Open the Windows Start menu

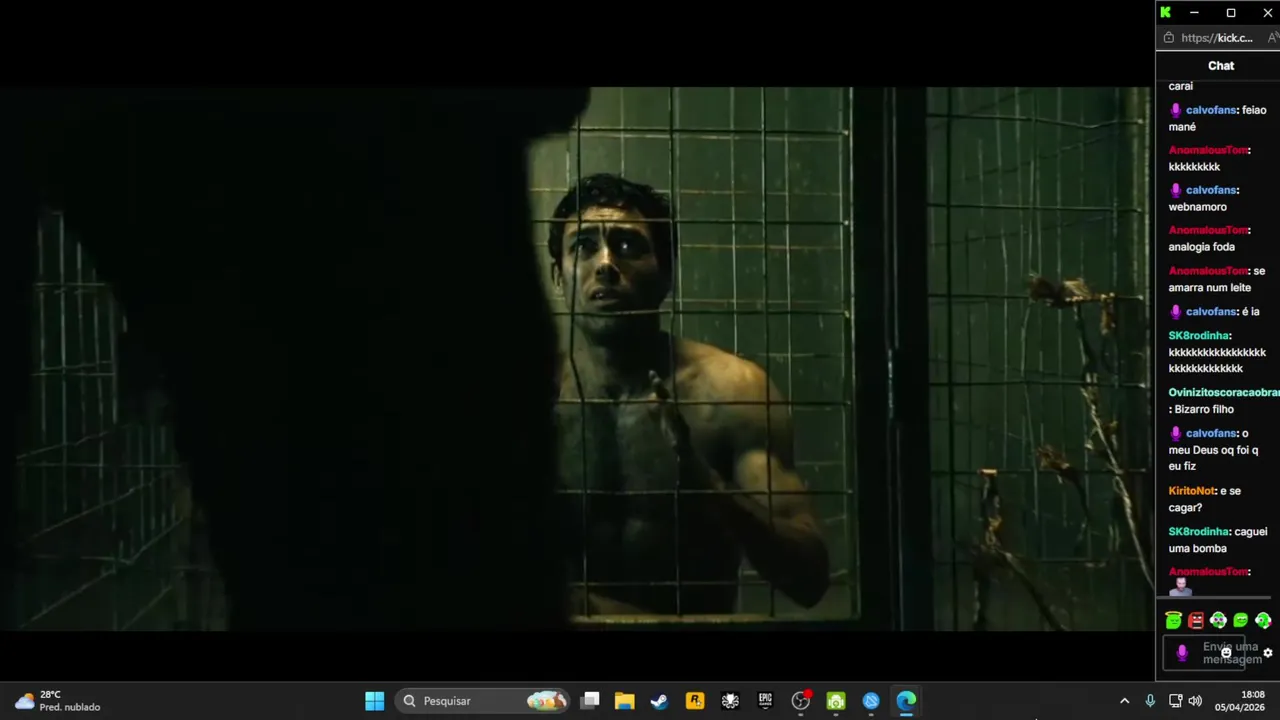click(x=374, y=701)
